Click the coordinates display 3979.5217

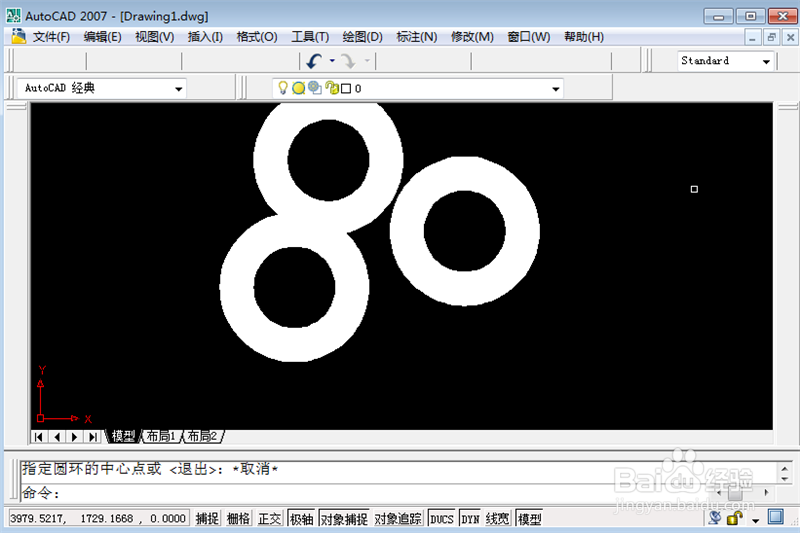98,519
